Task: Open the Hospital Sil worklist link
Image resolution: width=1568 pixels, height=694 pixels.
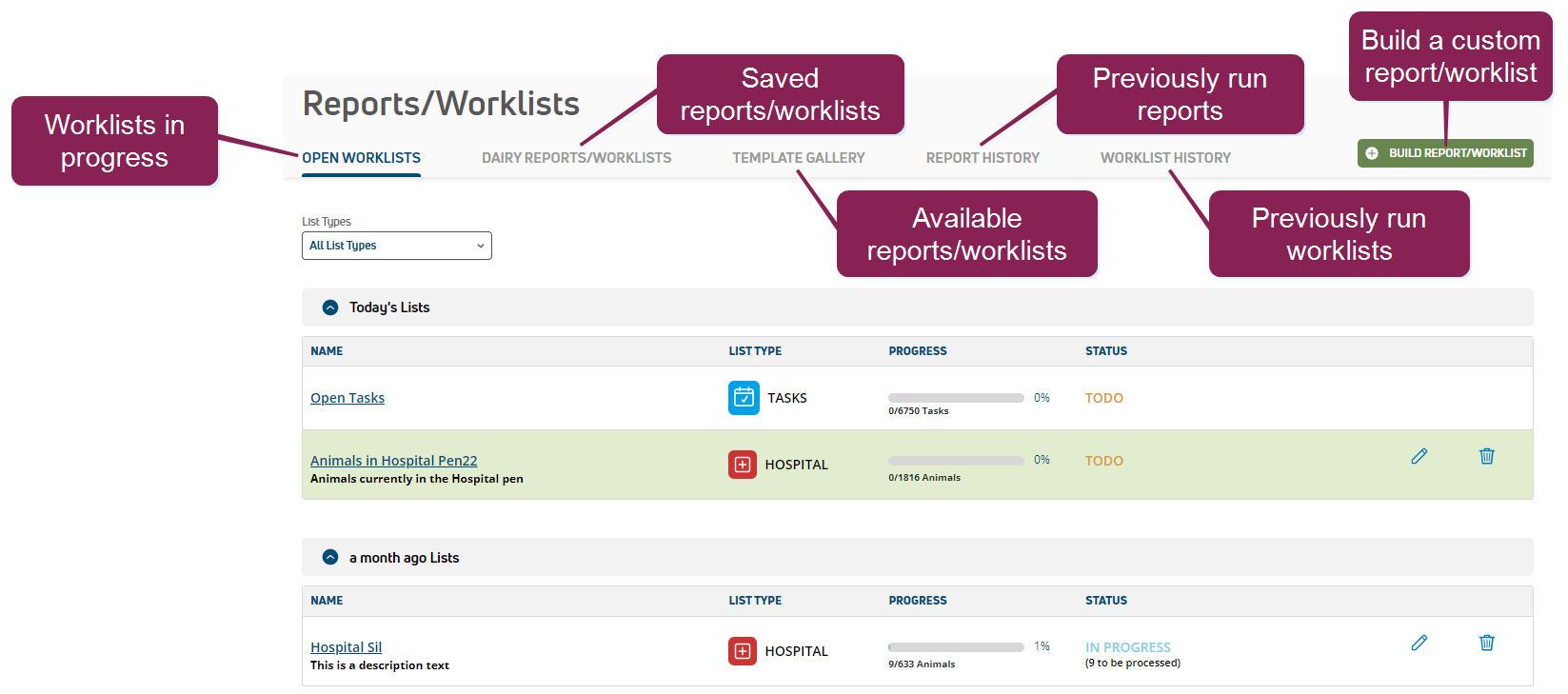Action: [346, 647]
